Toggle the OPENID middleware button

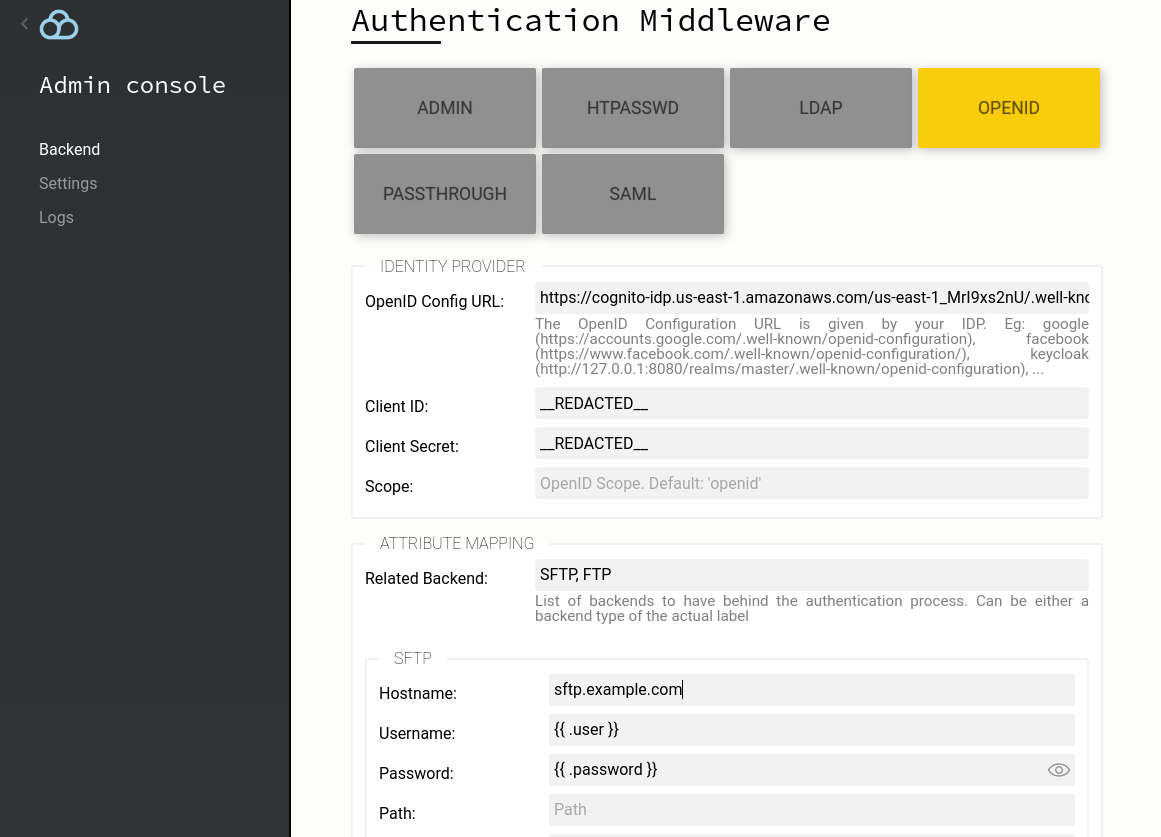(x=1009, y=108)
